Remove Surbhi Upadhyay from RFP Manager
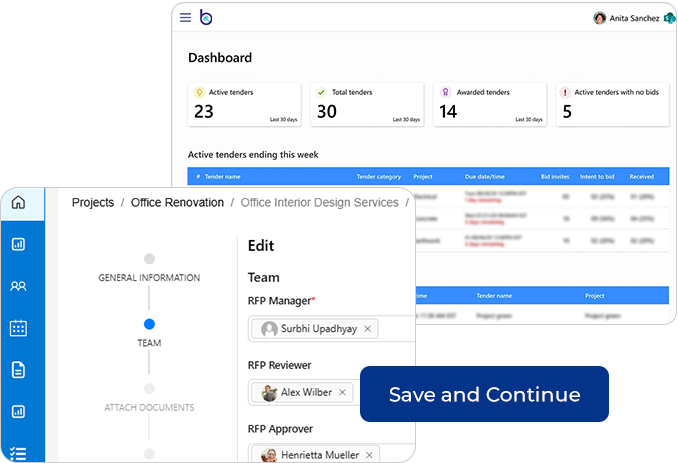Viewport: 678px width, 463px height. (368, 329)
